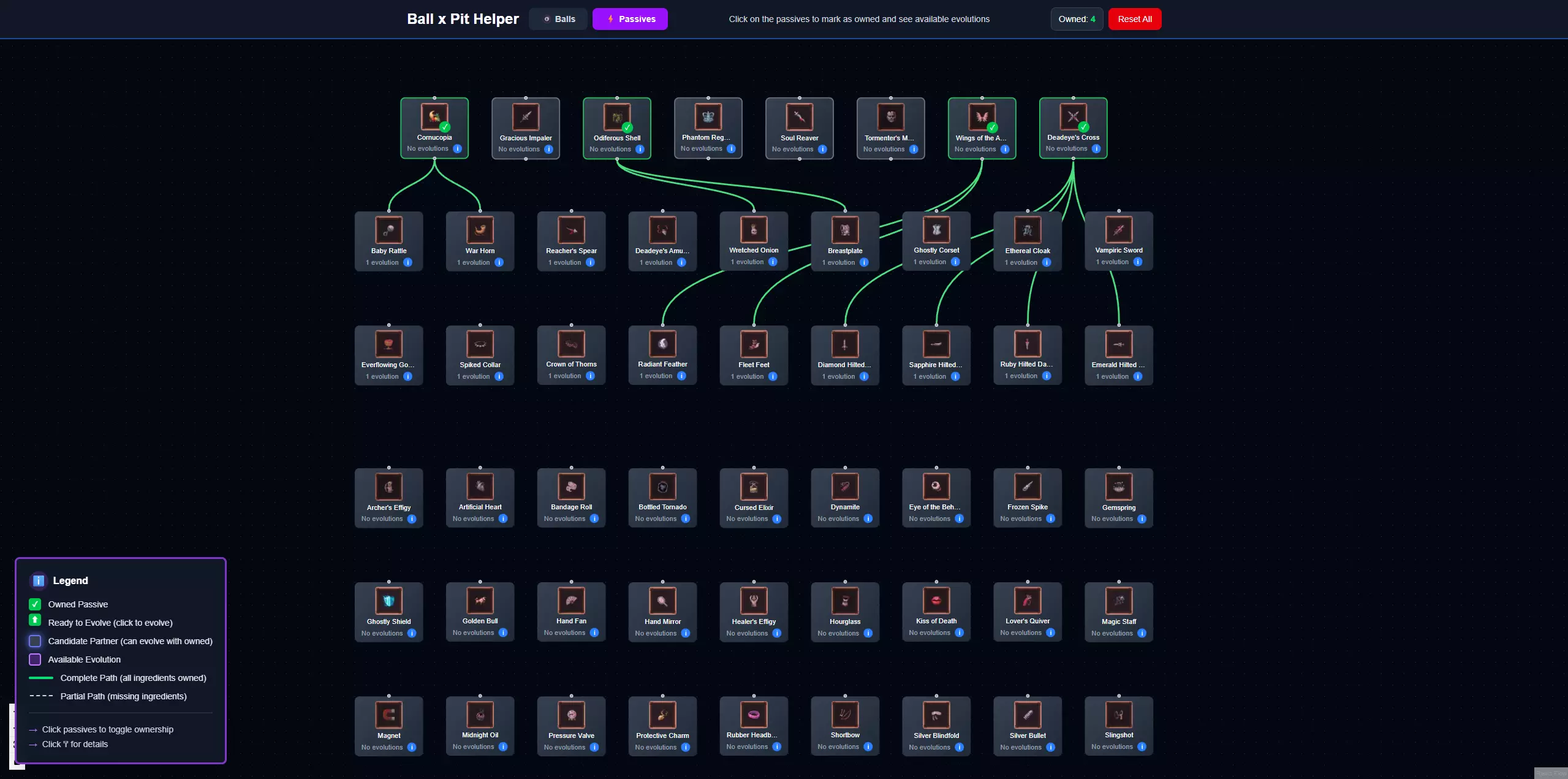Click the info icon on Cornucopia card
The width and height of the screenshot is (1568, 779).
click(457, 149)
